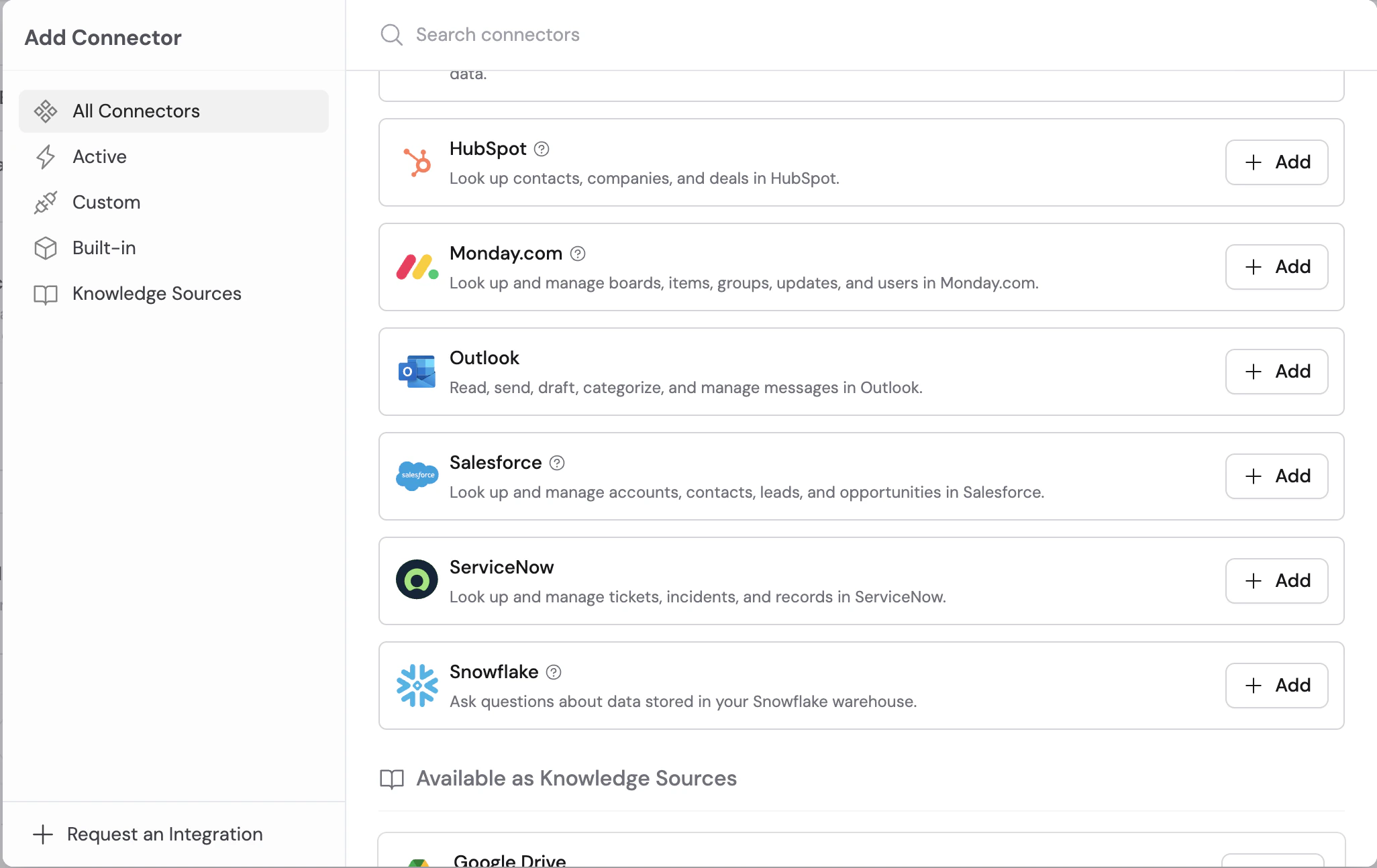Add the Salesforce connector
Image resolution: width=1377 pixels, height=868 pixels.
[1276, 476]
